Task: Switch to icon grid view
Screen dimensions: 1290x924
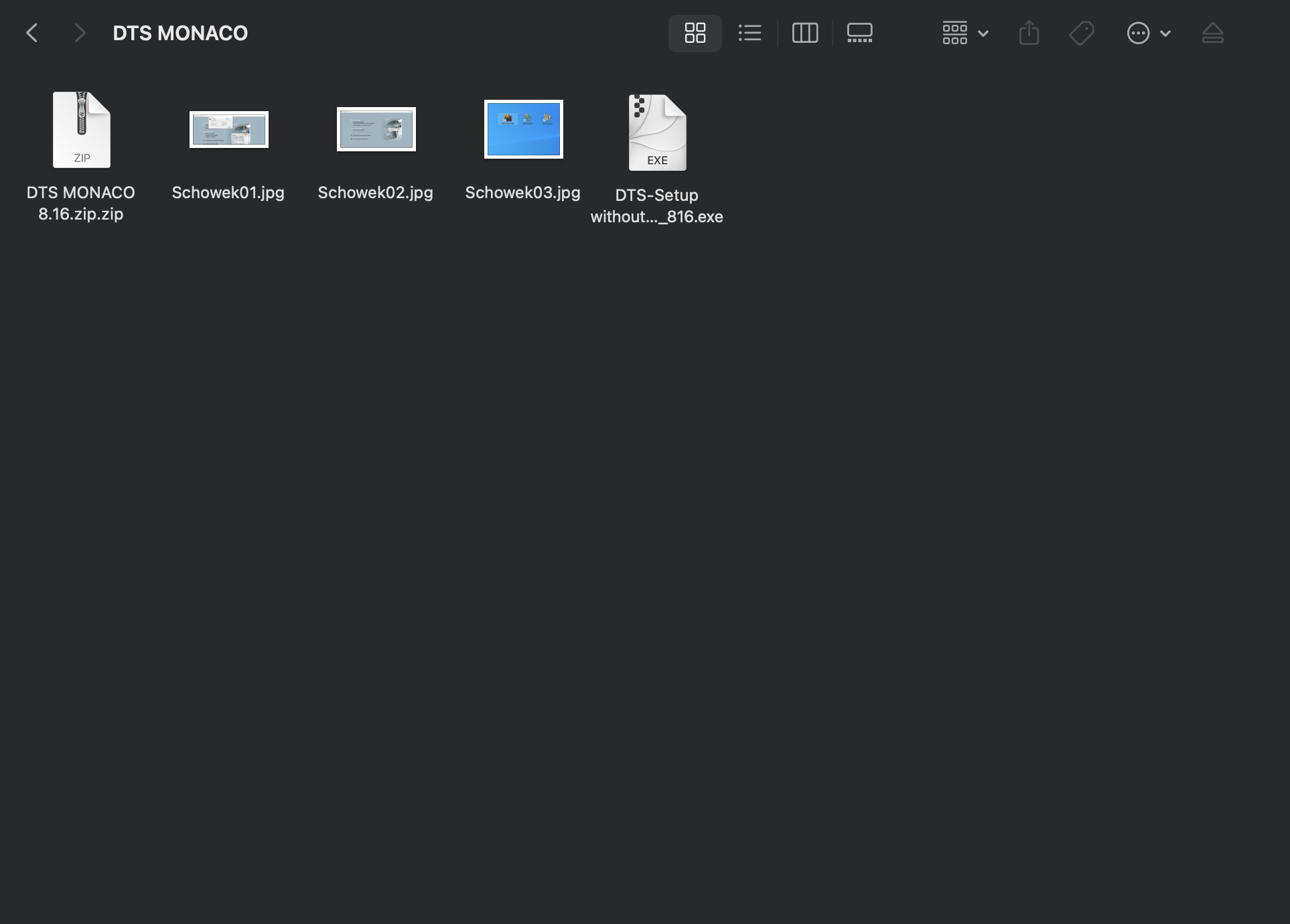Action: pos(695,33)
